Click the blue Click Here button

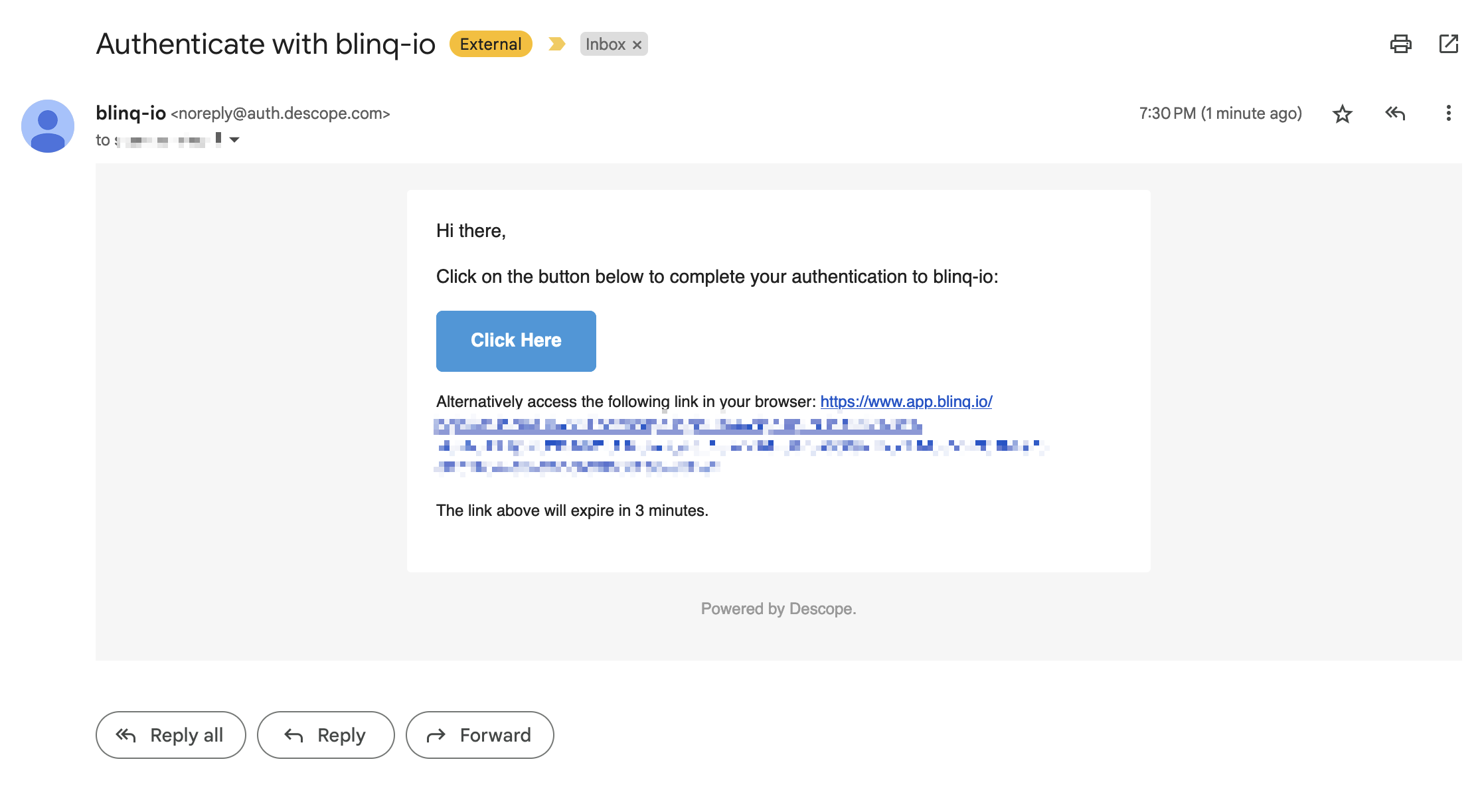pyautogui.click(x=516, y=341)
